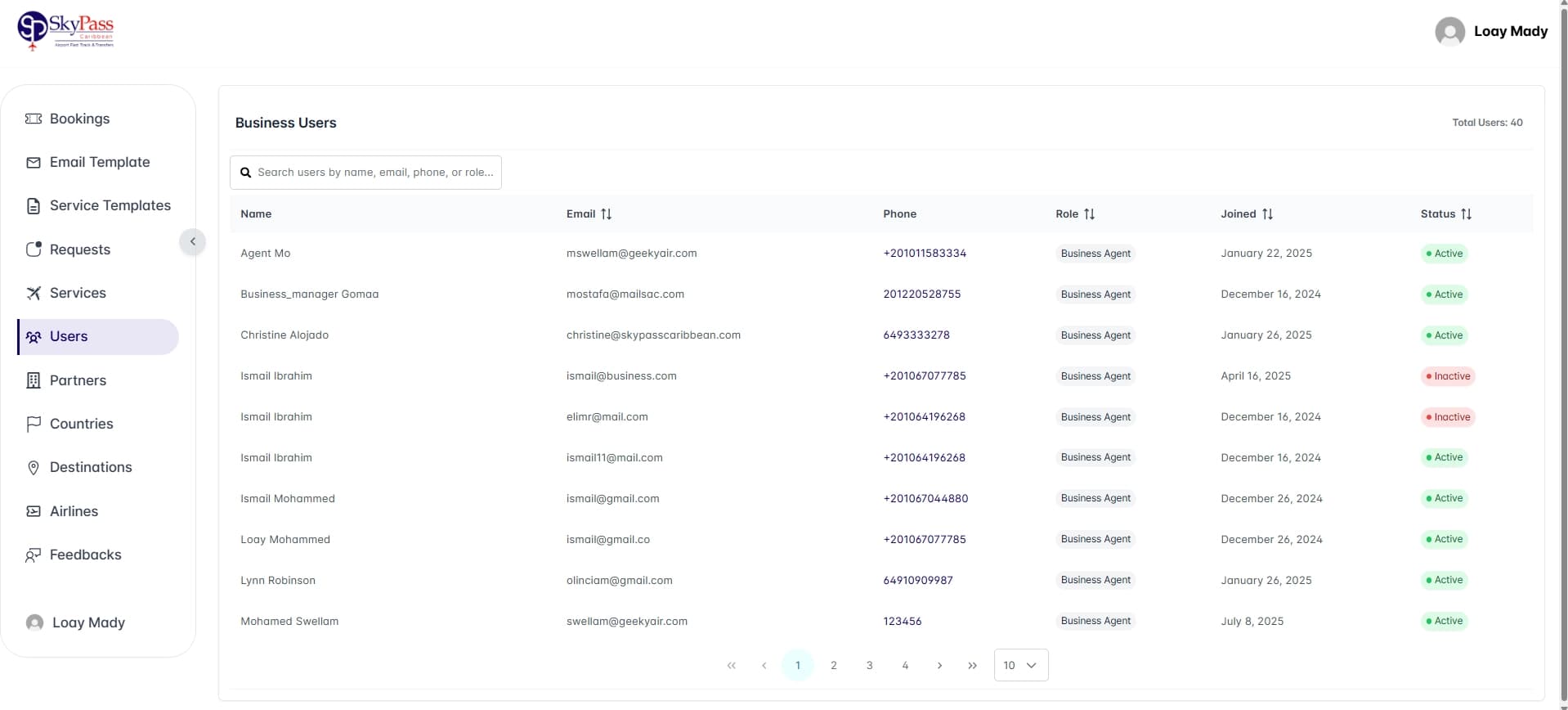Click the Airlines boarding pass icon
Screen dimensions: 1568x710
[x=34, y=511]
